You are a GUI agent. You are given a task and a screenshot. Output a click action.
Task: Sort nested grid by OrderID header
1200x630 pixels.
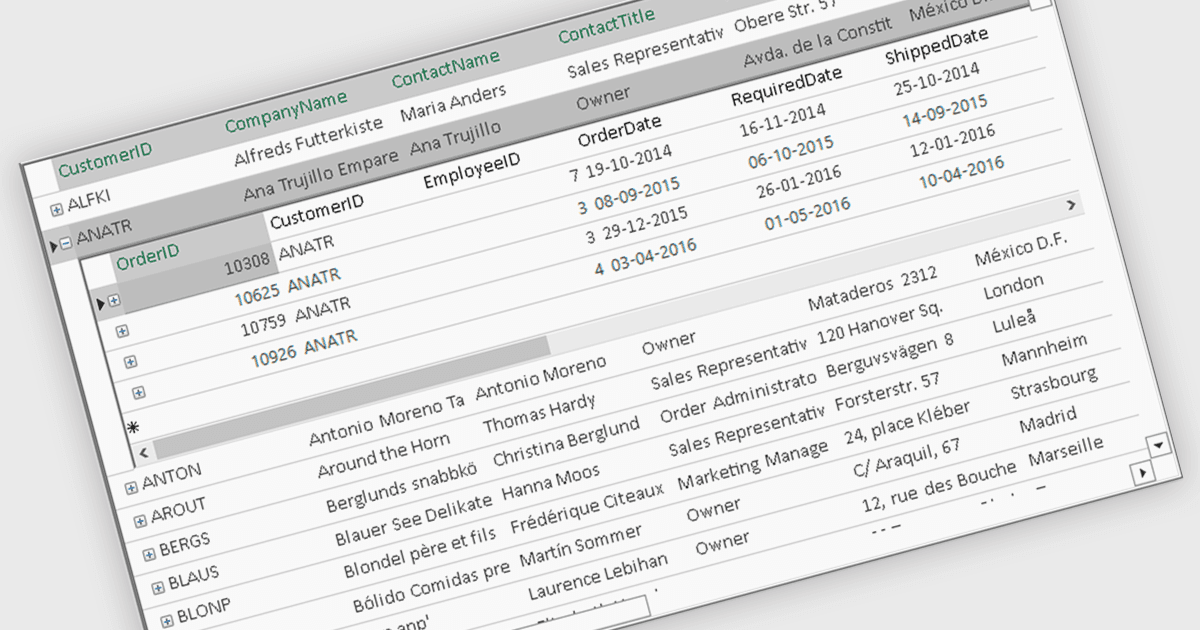(148, 258)
